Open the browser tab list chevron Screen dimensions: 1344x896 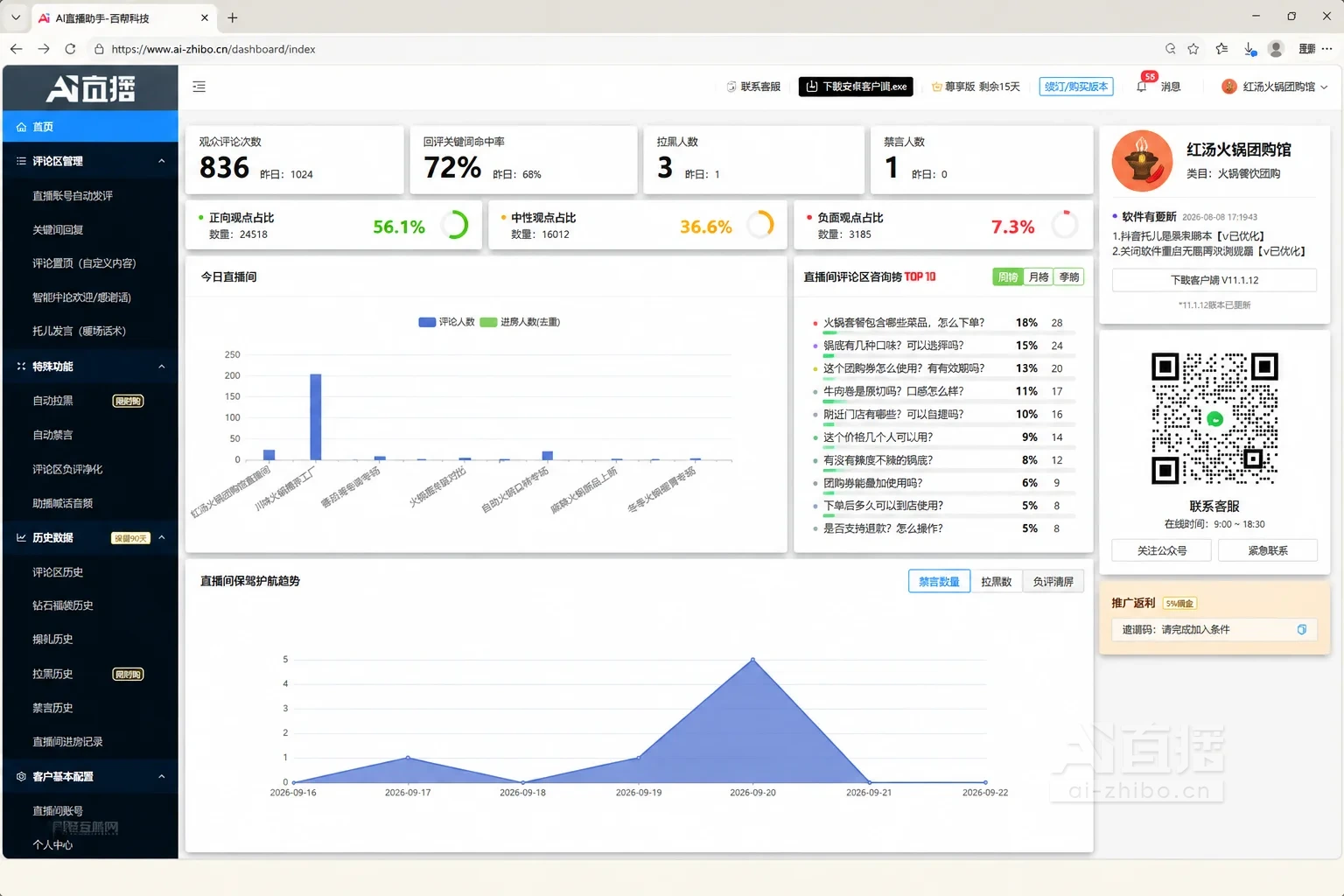(16, 17)
